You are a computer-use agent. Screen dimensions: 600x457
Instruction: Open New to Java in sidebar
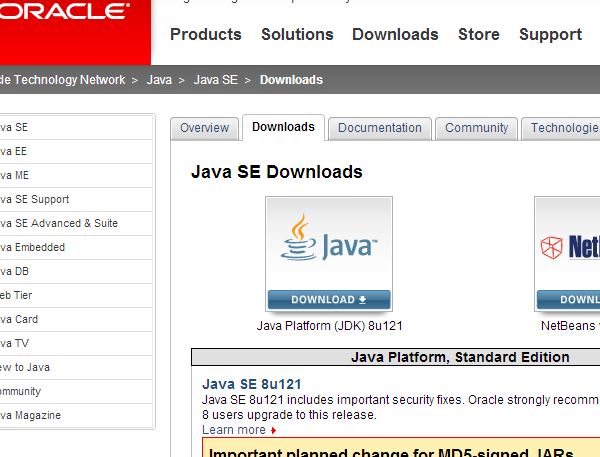(76, 367)
